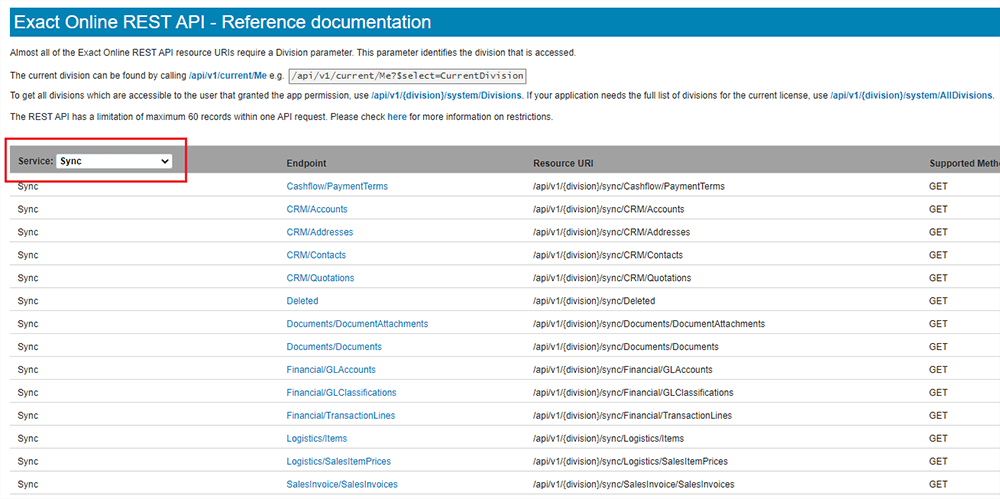
Task: Click resource URI /api/v1/{division}/sync/Cashflow/PaymentTerms
Action: (x=629, y=186)
